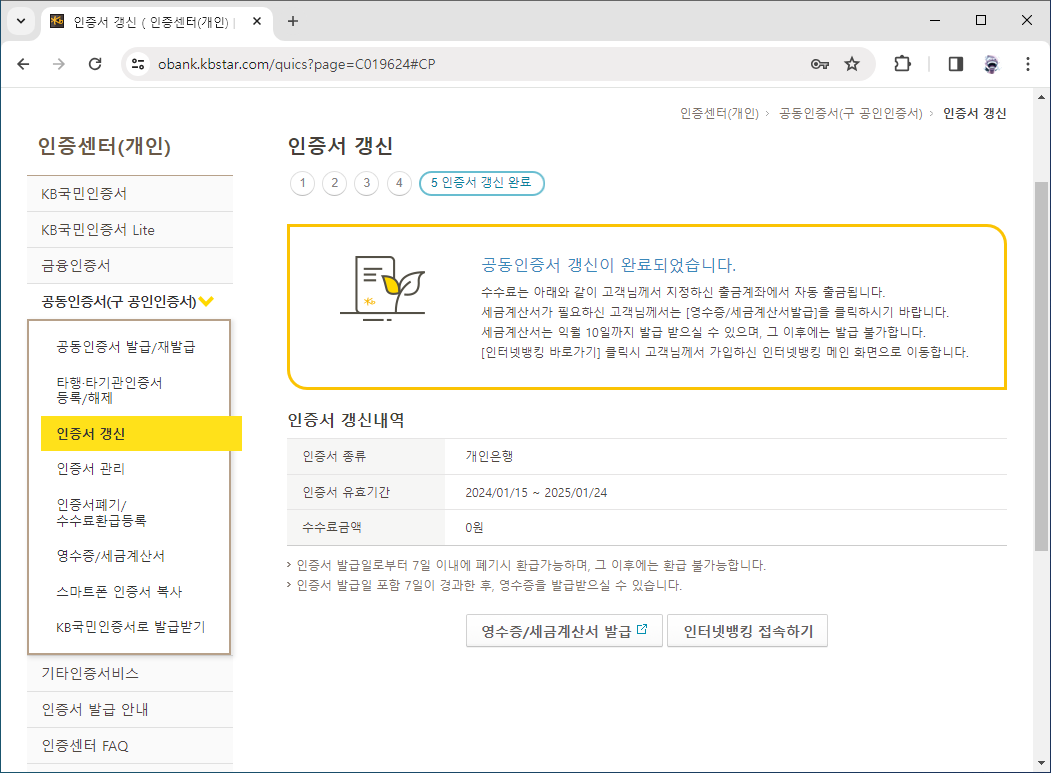Minimize the browser window

coord(935,21)
